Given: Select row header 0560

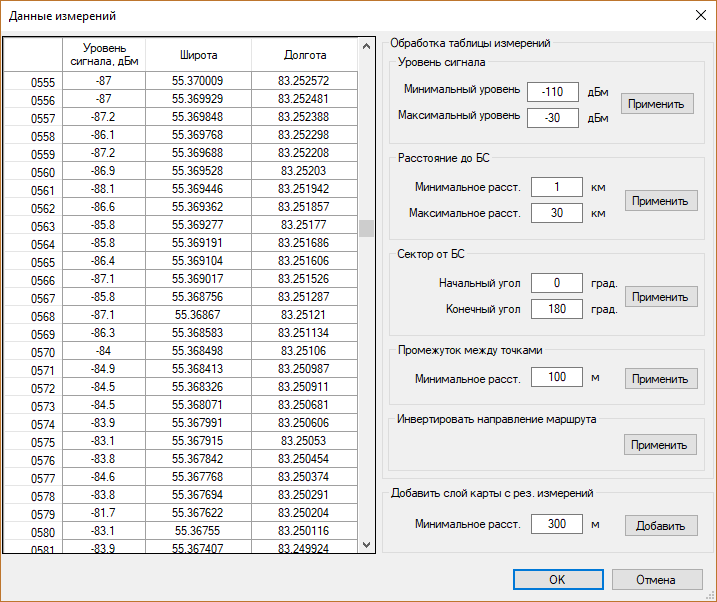Looking at the screenshot, I should (33, 172).
